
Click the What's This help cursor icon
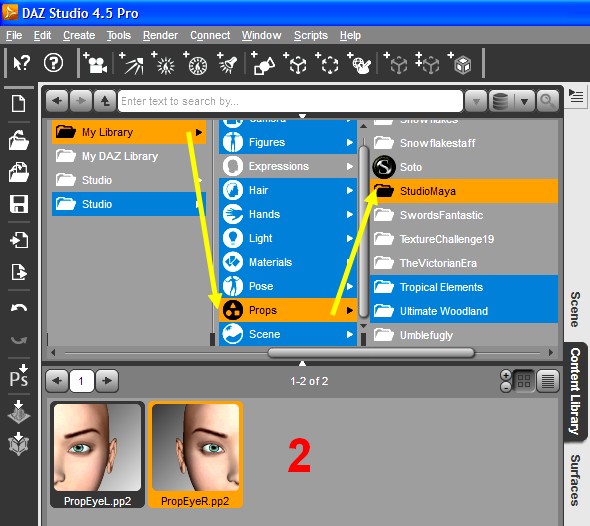(x=21, y=63)
